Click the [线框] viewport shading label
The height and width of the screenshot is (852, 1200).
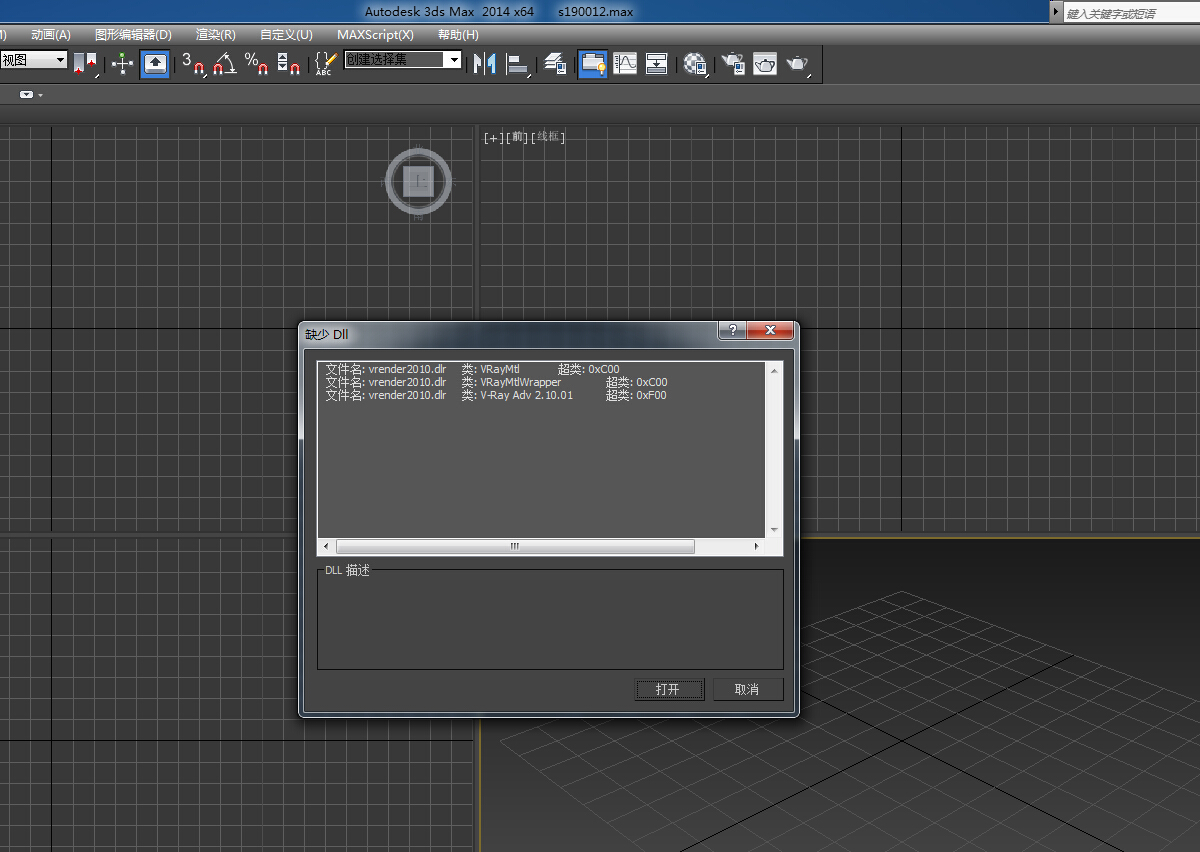pyautogui.click(x=548, y=138)
